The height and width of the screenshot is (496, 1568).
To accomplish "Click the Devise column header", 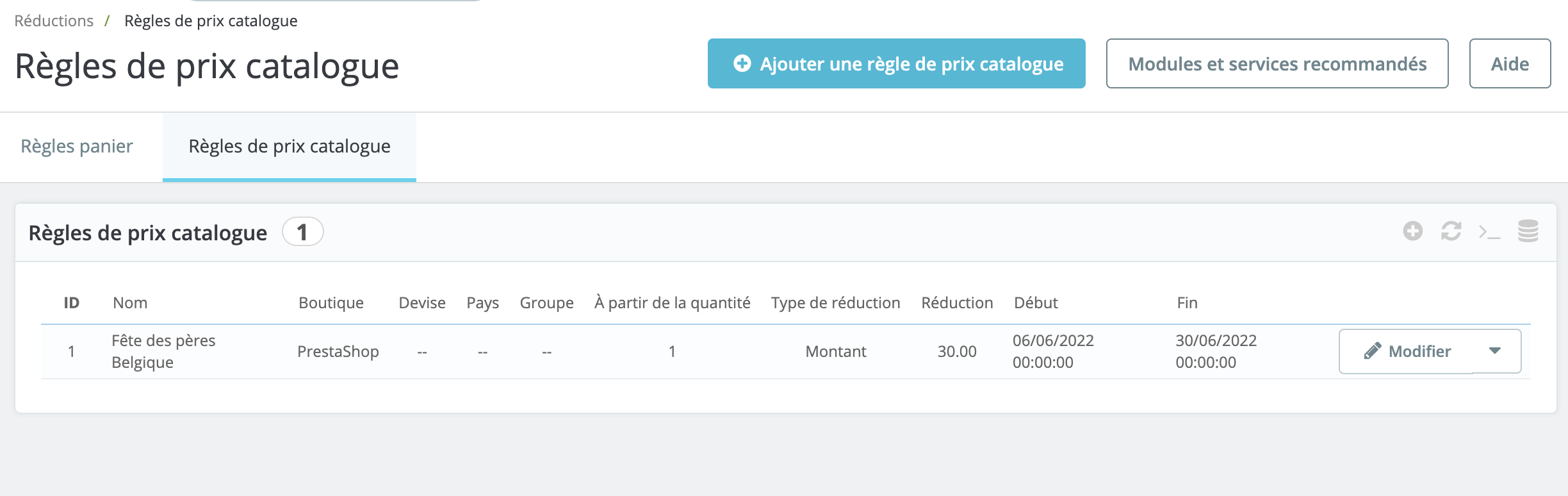I will tap(422, 302).
